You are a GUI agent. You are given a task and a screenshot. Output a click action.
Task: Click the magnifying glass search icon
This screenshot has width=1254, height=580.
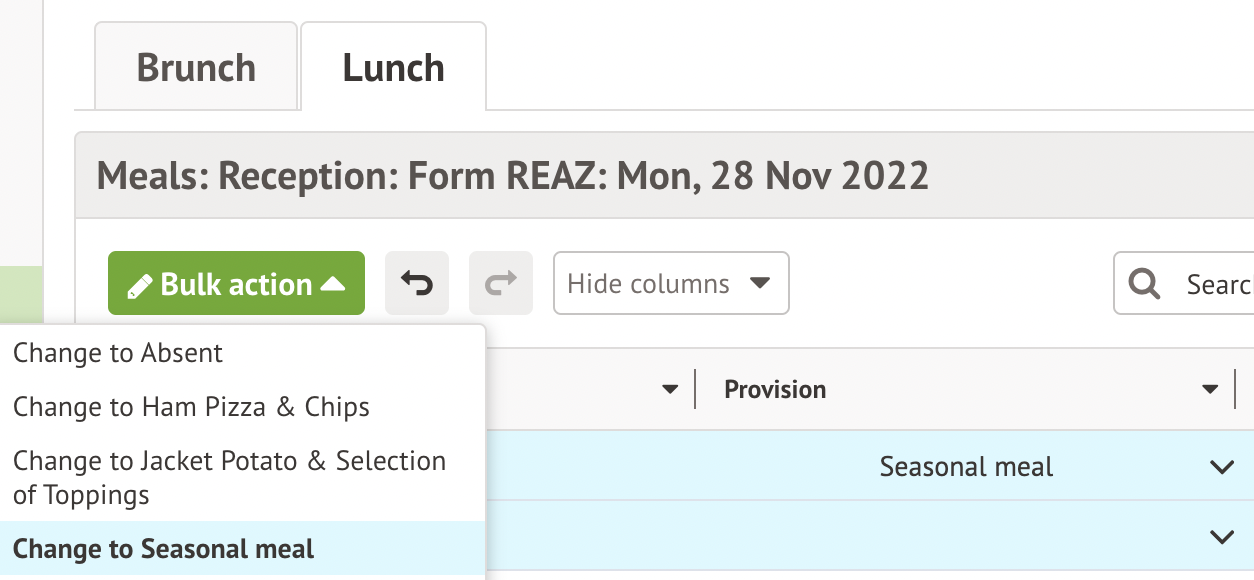(x=1143, y=284)
